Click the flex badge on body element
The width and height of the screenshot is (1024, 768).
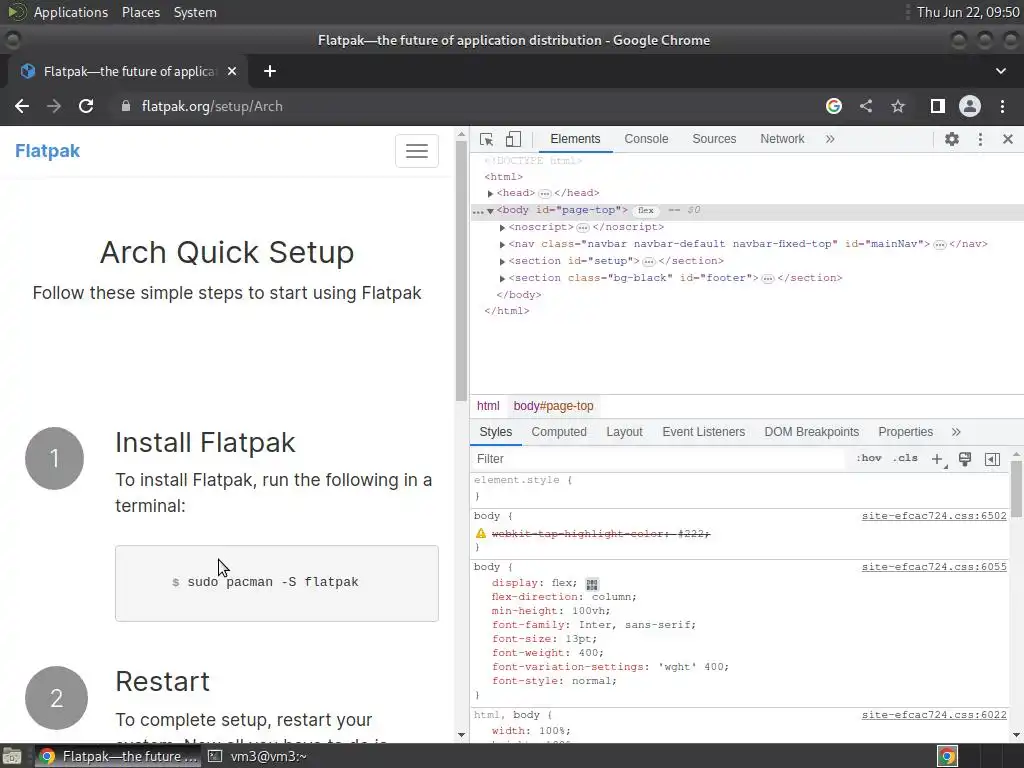pyautogui.click(x=645, y=210)
